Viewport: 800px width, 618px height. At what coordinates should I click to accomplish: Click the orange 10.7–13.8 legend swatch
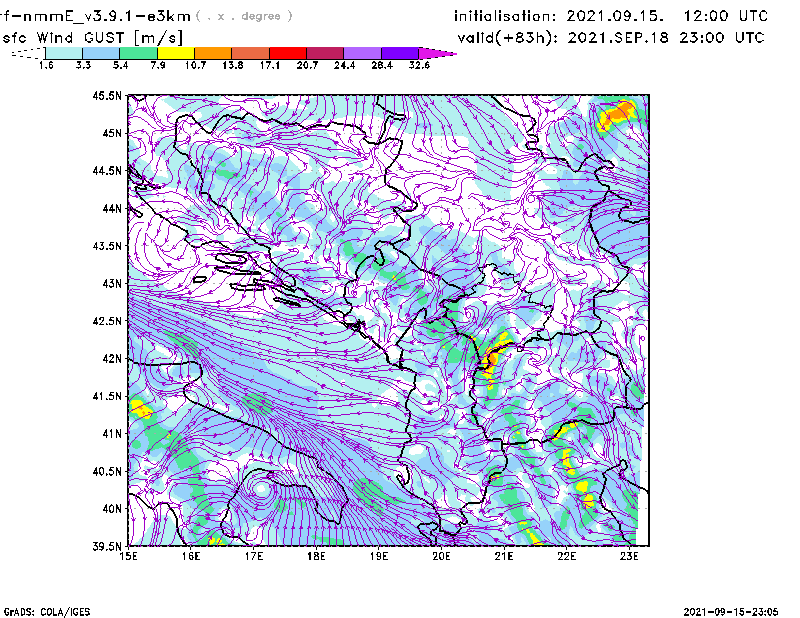tap(213, 53)
